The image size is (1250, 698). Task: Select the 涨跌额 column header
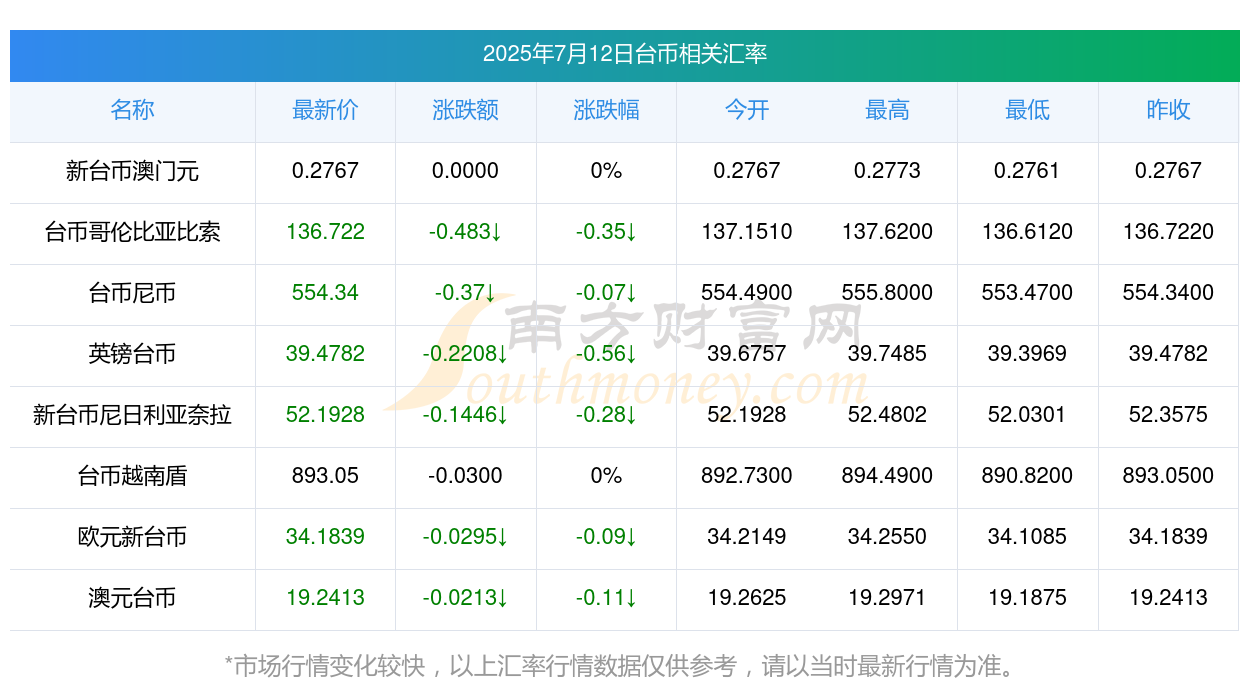466,110
